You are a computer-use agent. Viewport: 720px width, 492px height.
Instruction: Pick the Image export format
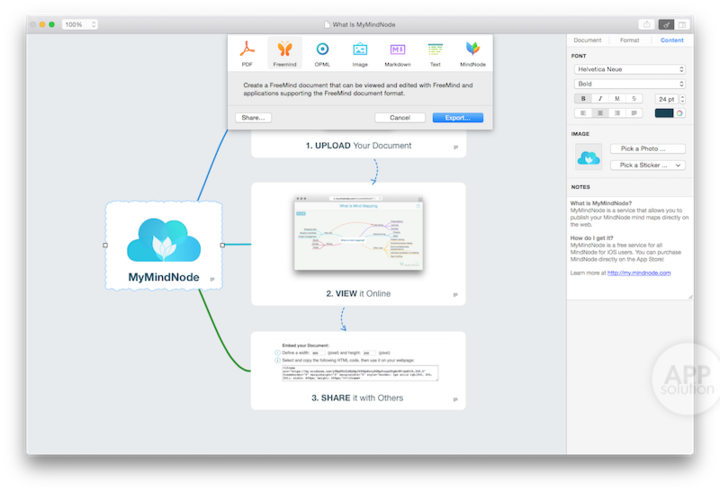[x=360, y=52]
